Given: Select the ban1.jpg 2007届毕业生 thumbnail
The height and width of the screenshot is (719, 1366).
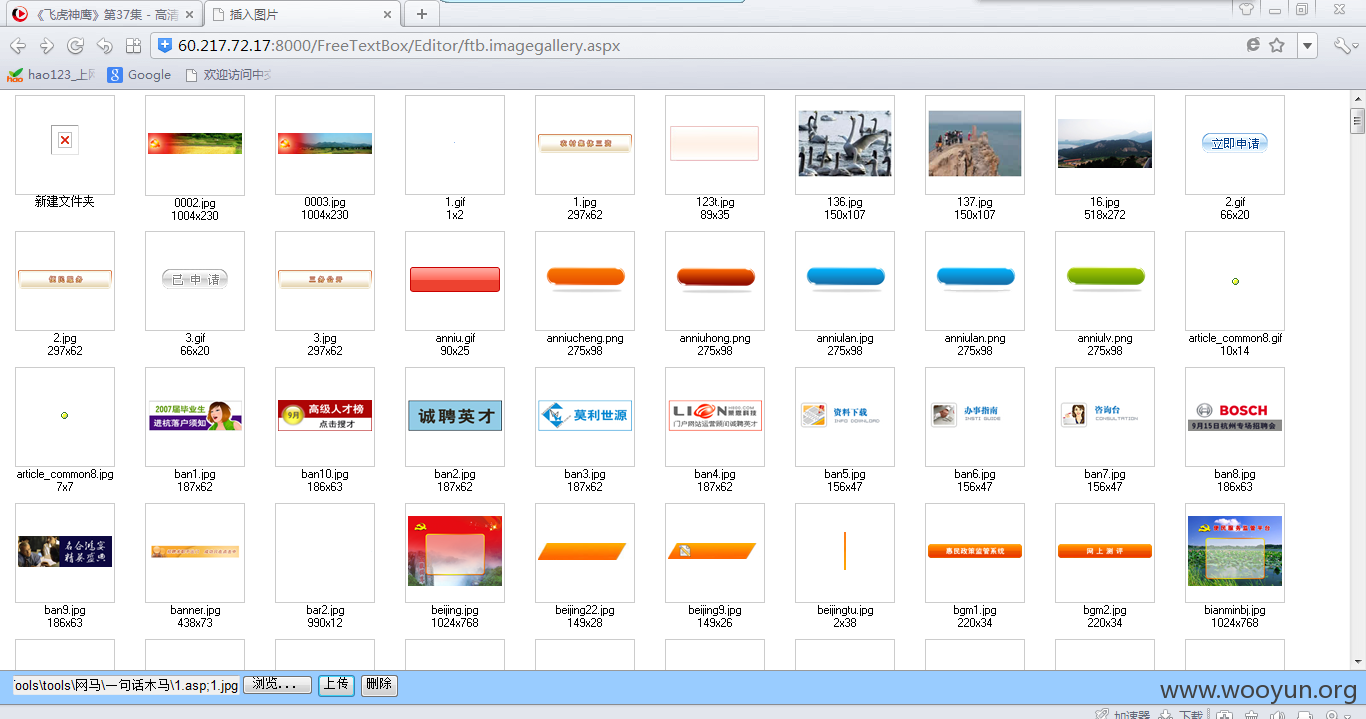Looking at the screenshot, I should tap(195, 416).
